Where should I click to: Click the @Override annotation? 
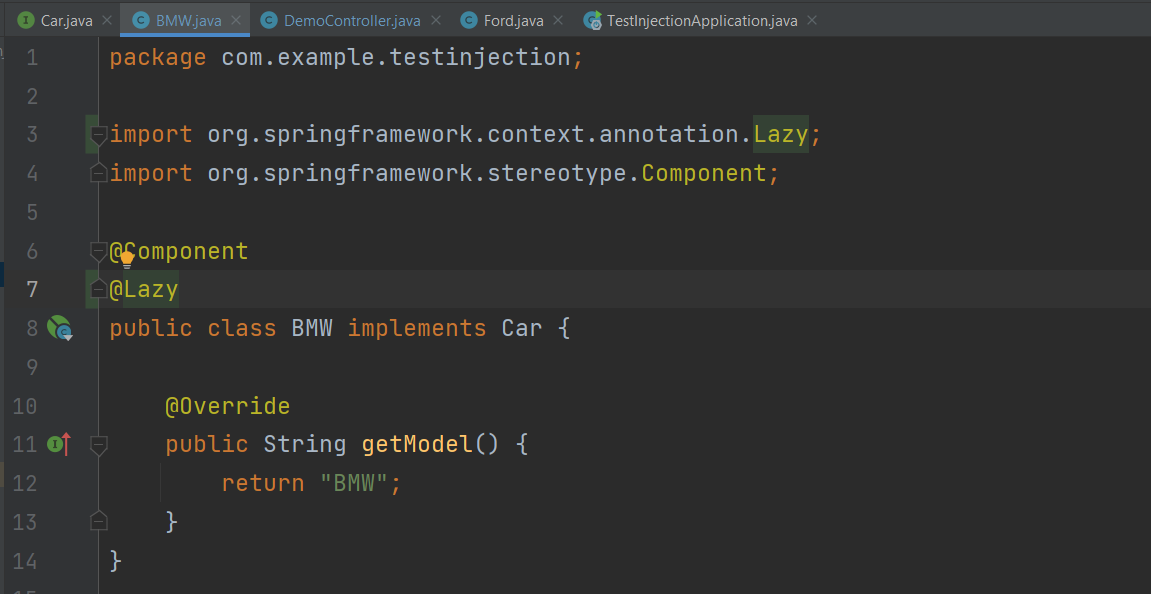click(228, 405)
